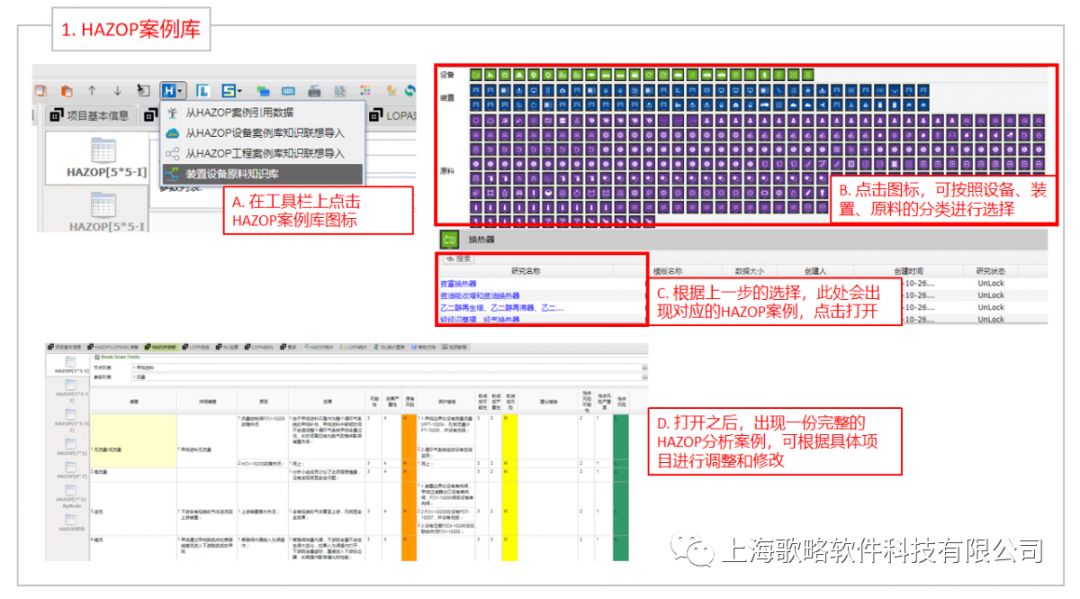
Task: Toggle the Break Down Fields checkbox
Action: pyautogui.click(x=97, y=357)
